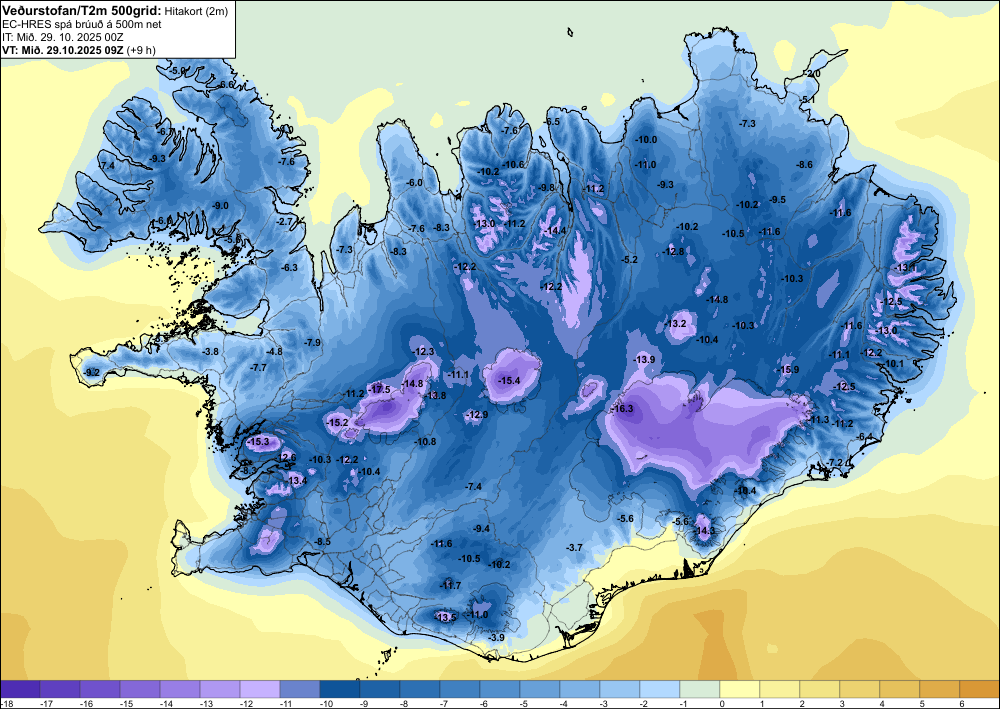Select the -12.8 temperature value
Screen dimensions: 1000x709
(672, 251)
